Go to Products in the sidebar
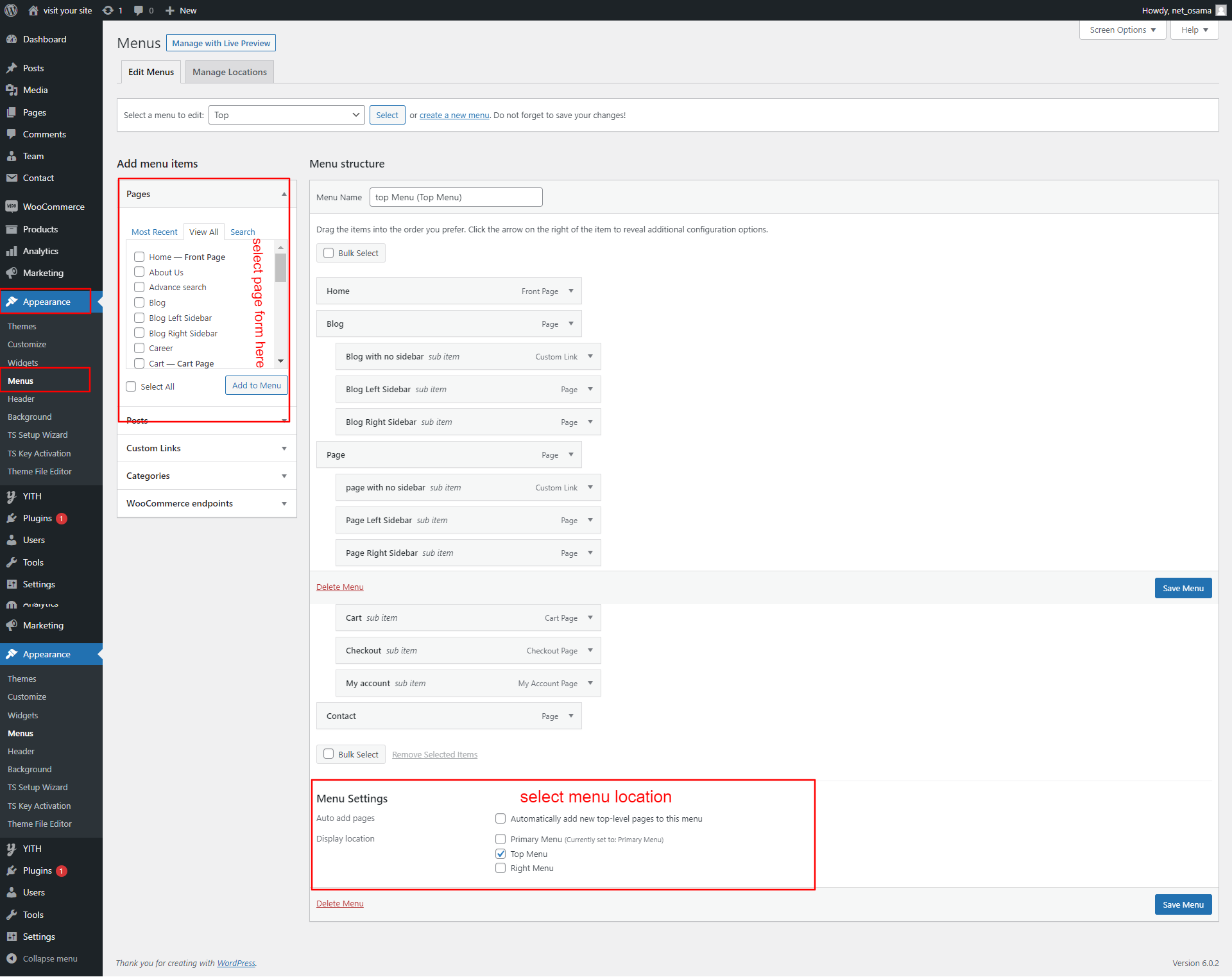The width and height of the screenshot is (1232, 977). coord(40,229)
